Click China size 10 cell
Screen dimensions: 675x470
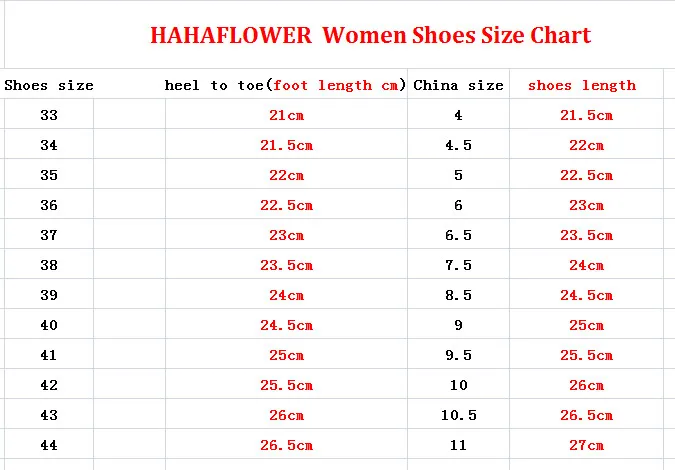coord(458,385)
